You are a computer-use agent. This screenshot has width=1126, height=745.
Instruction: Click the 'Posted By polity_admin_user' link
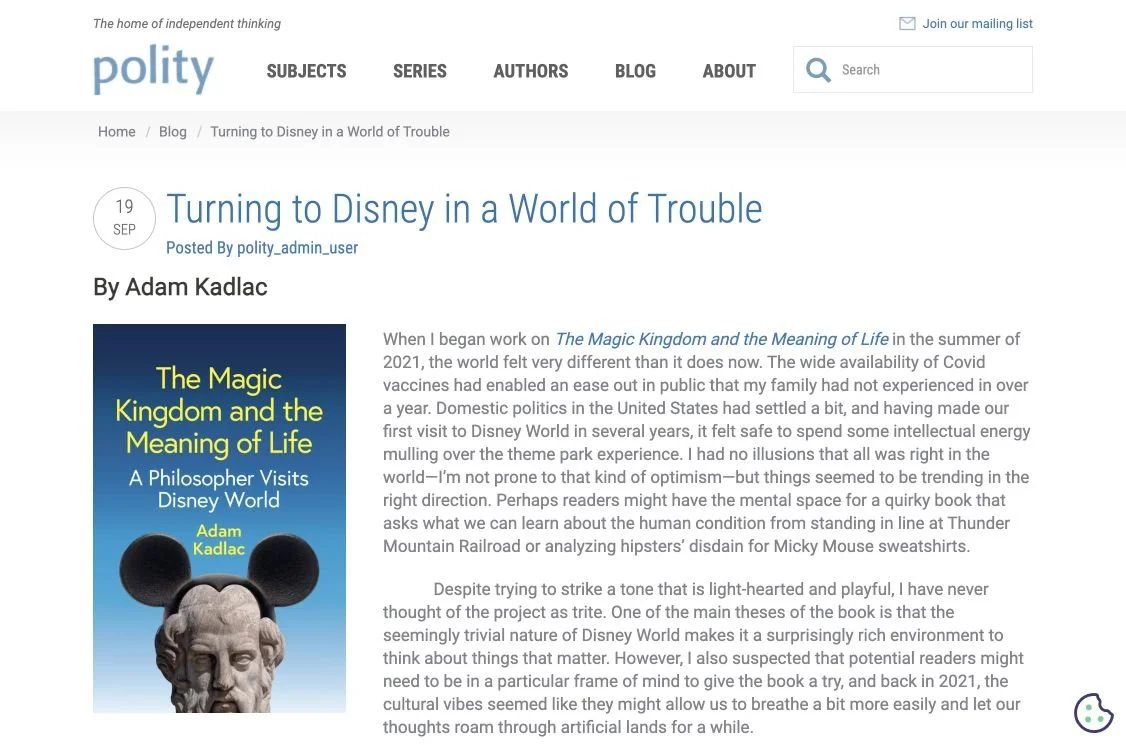262,248
